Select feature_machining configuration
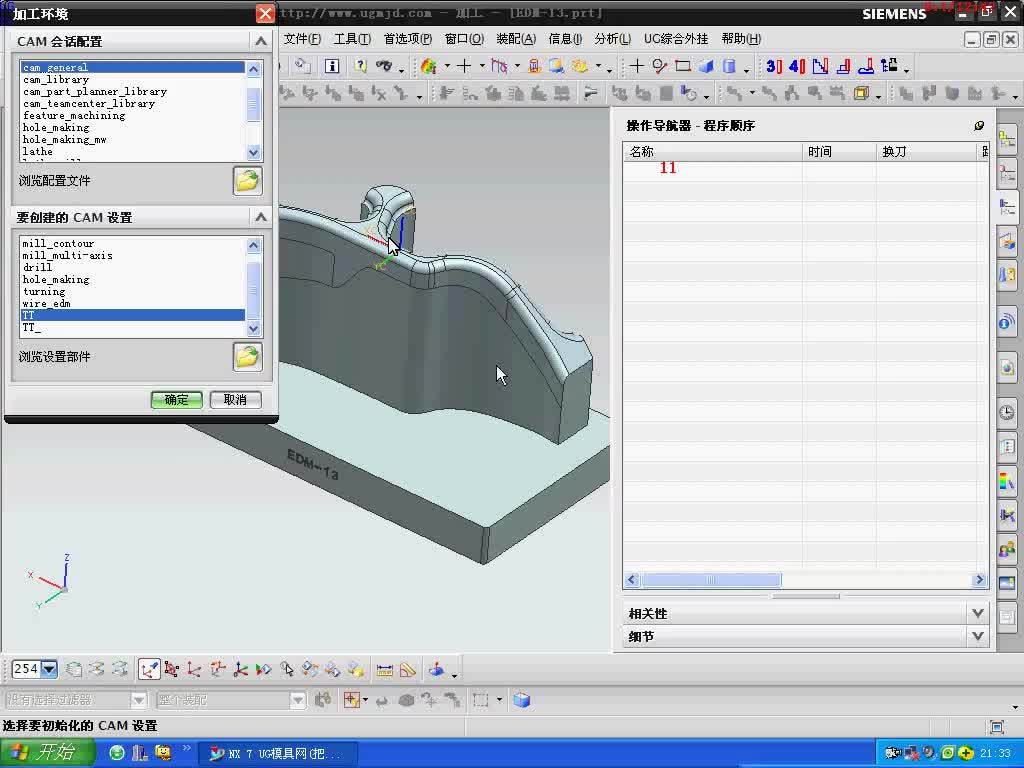 133,115
